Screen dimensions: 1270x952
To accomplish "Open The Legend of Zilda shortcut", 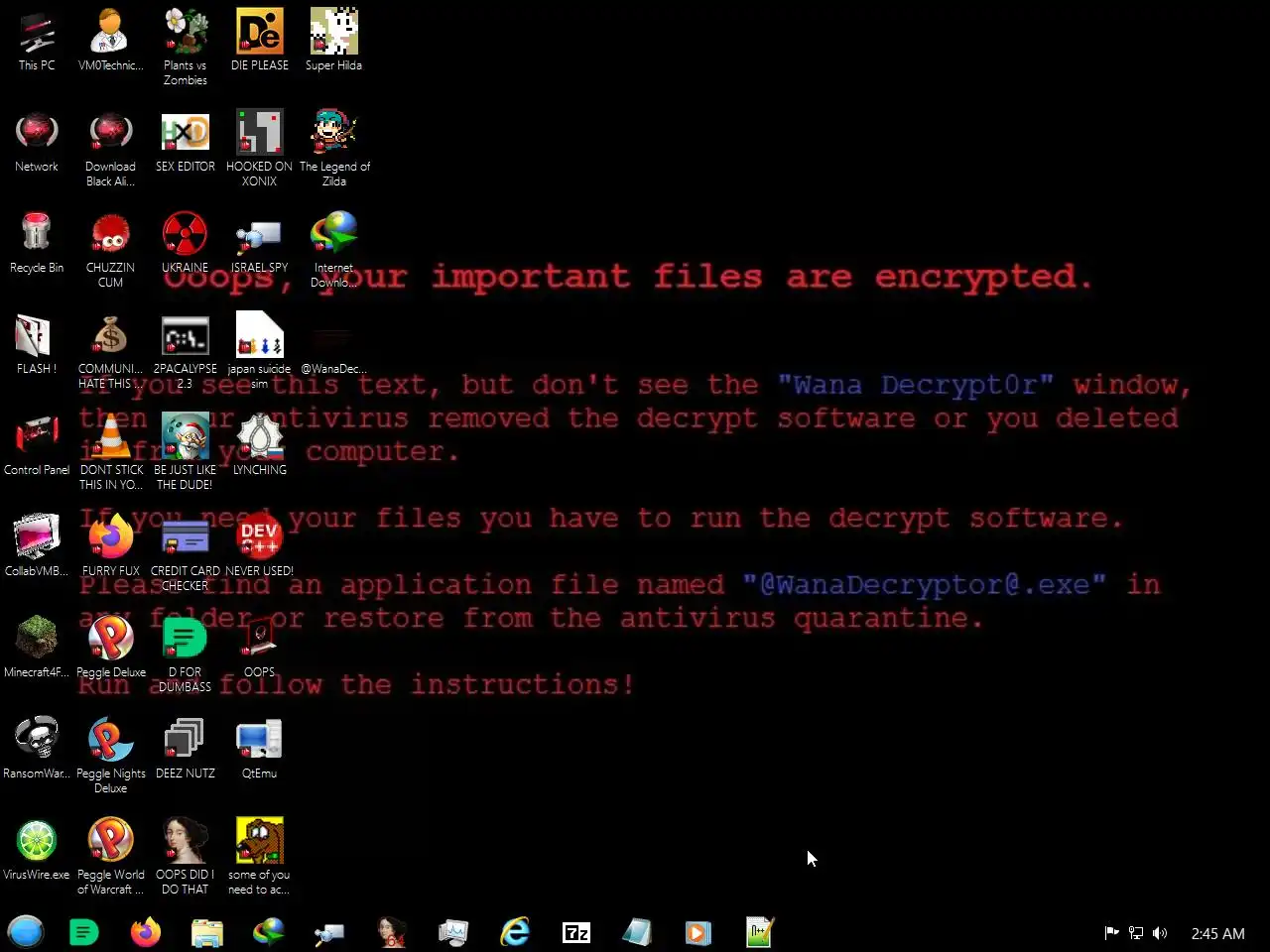I will coord(333,148).
